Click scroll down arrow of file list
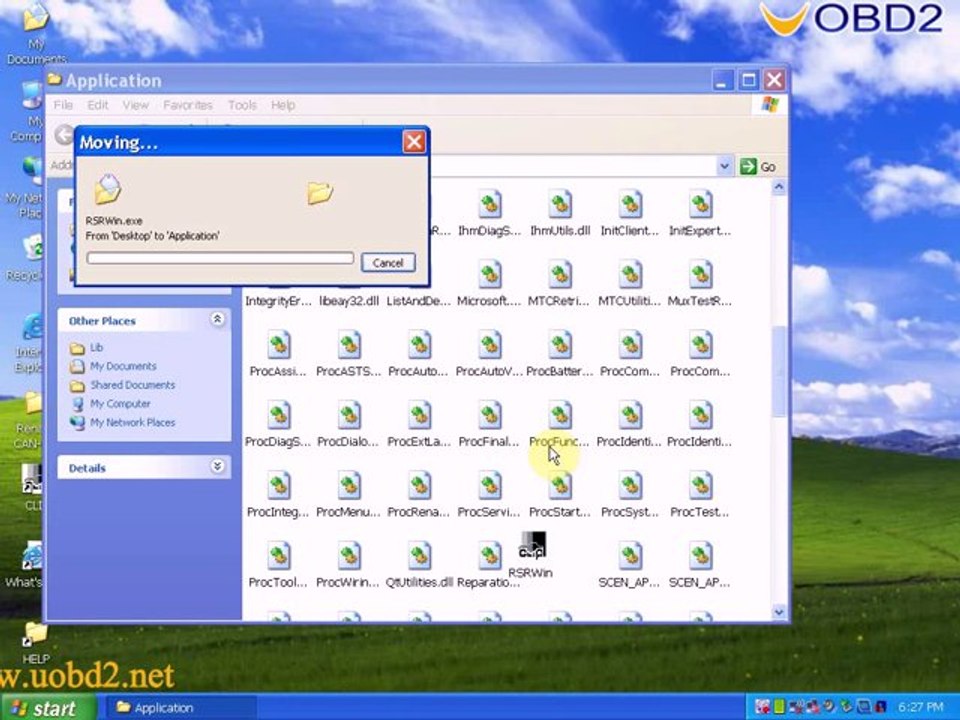Screen dimensions: 960x720 779,612
